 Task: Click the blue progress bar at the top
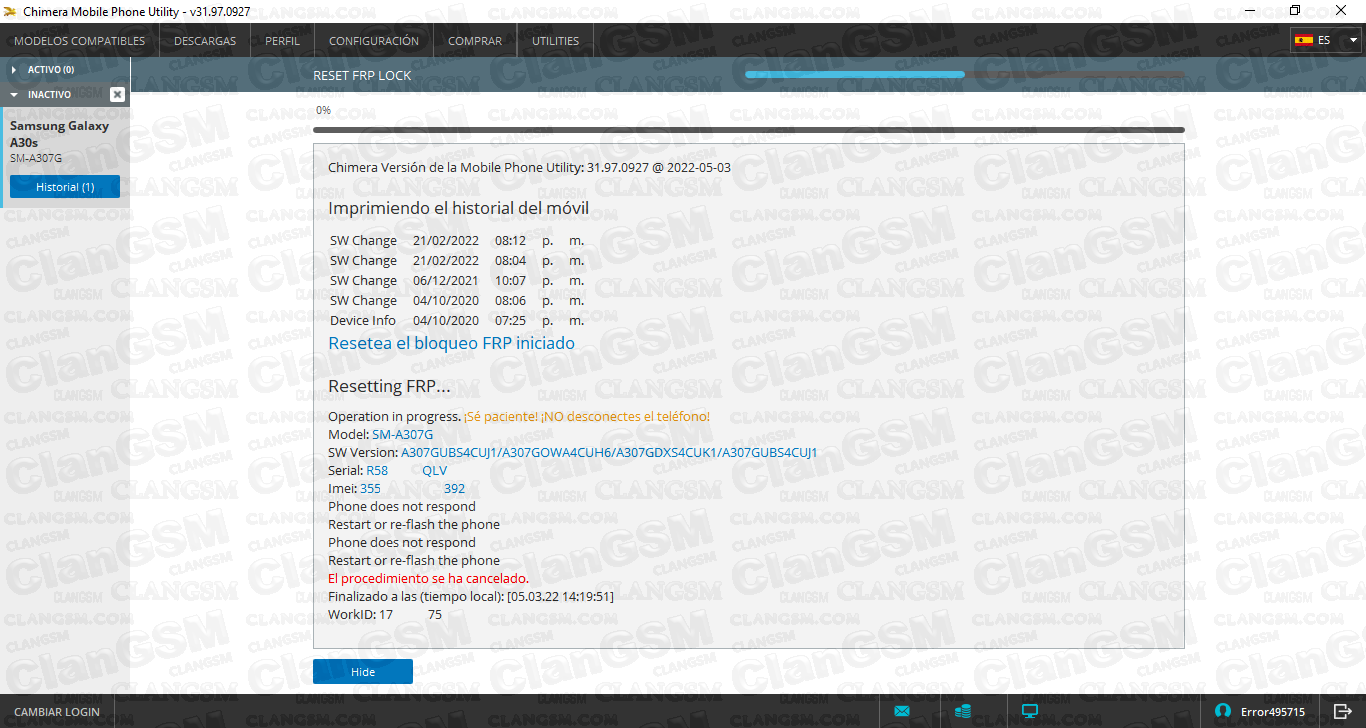tap(855, 74)
